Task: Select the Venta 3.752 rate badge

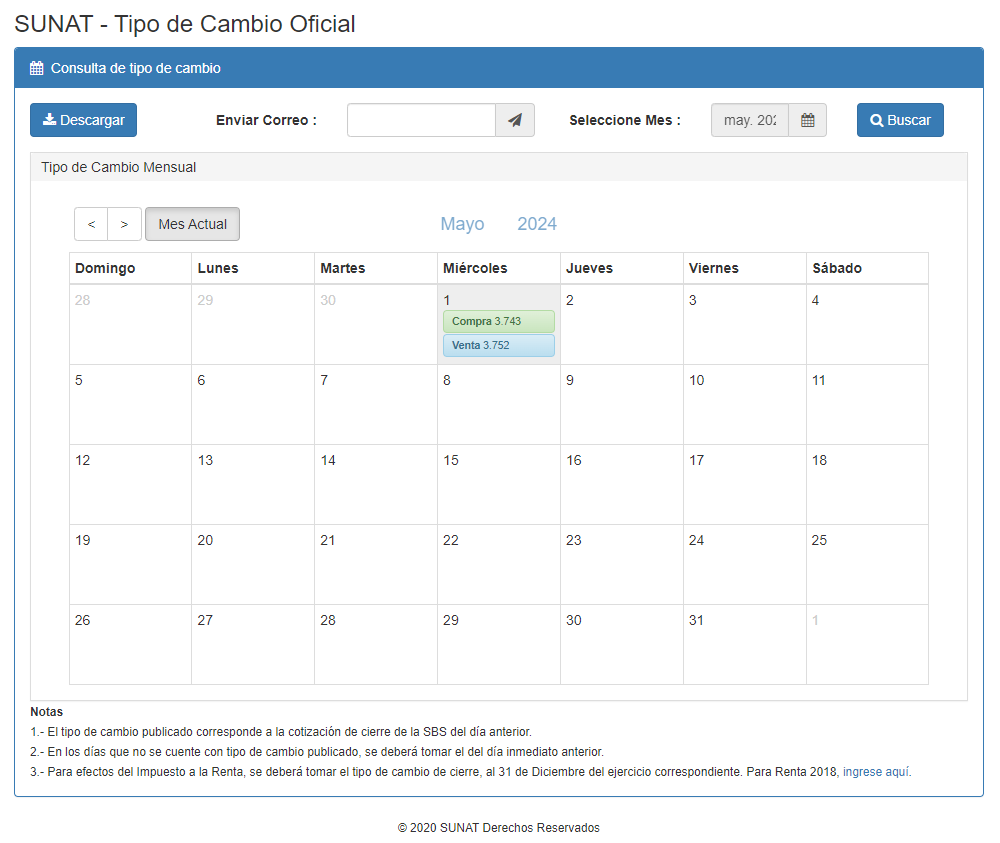Action: pos(499,345)
